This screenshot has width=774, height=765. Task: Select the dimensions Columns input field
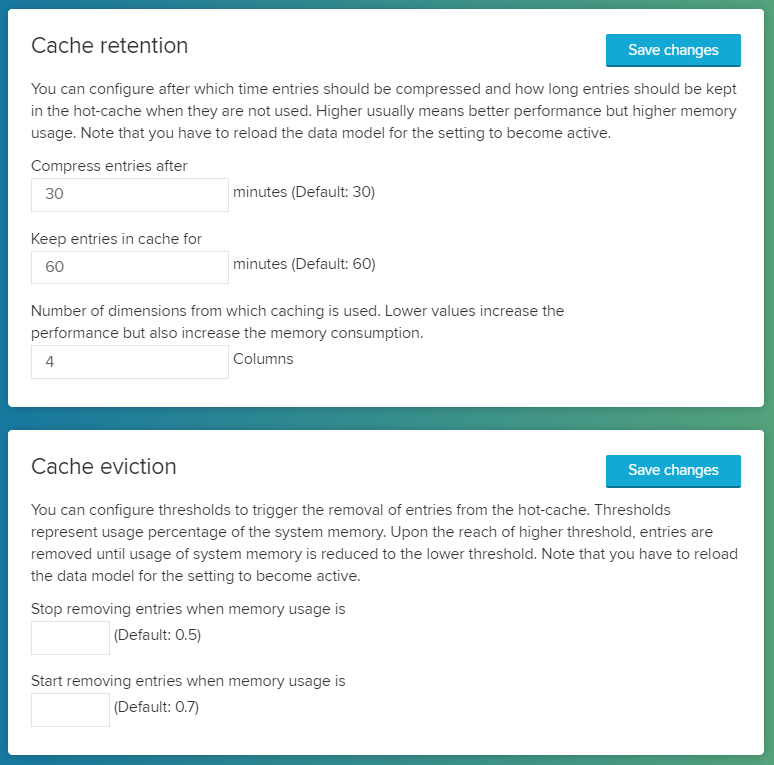tap(130, 362)
